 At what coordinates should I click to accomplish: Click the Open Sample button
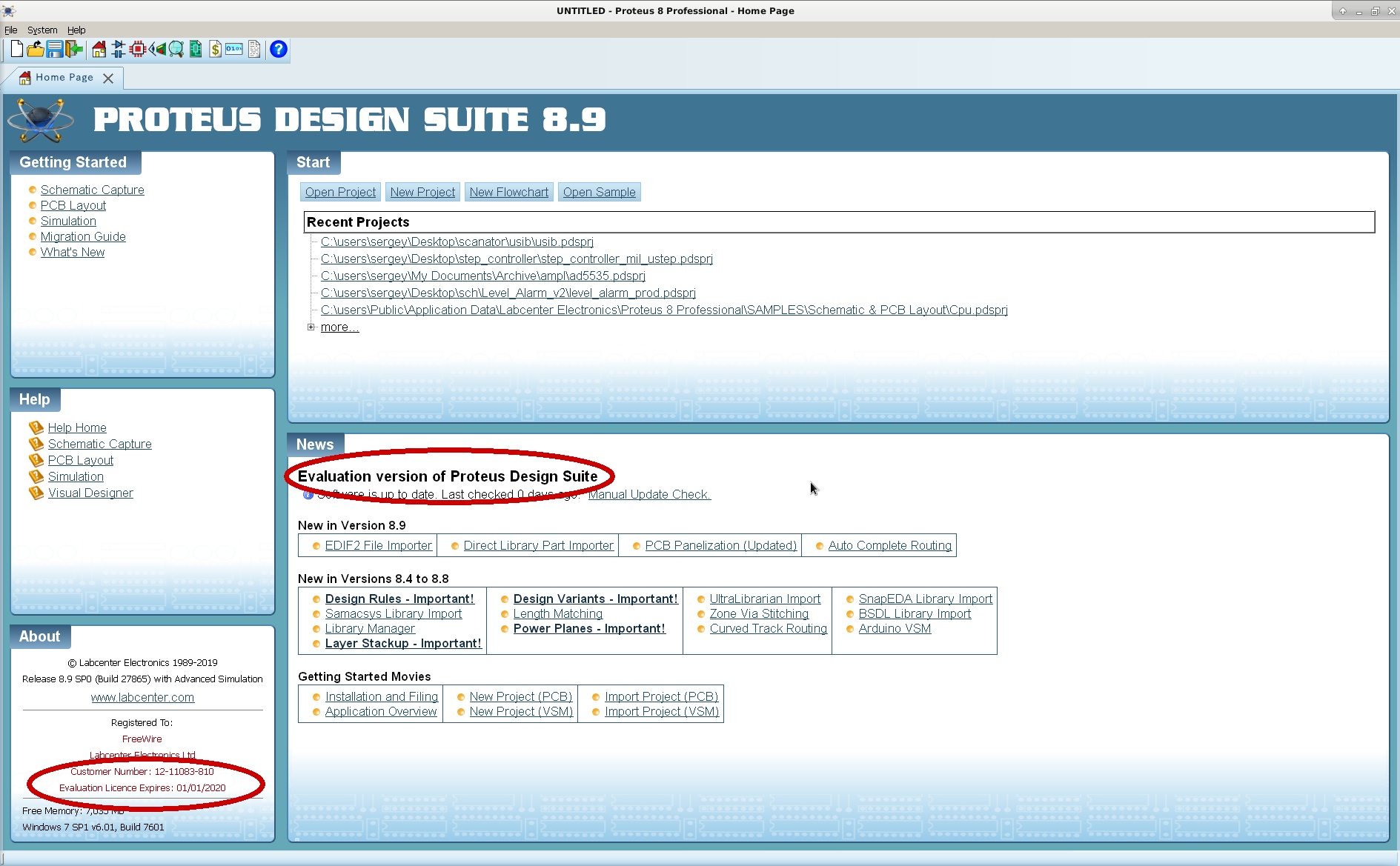click(x=600, y=192)
